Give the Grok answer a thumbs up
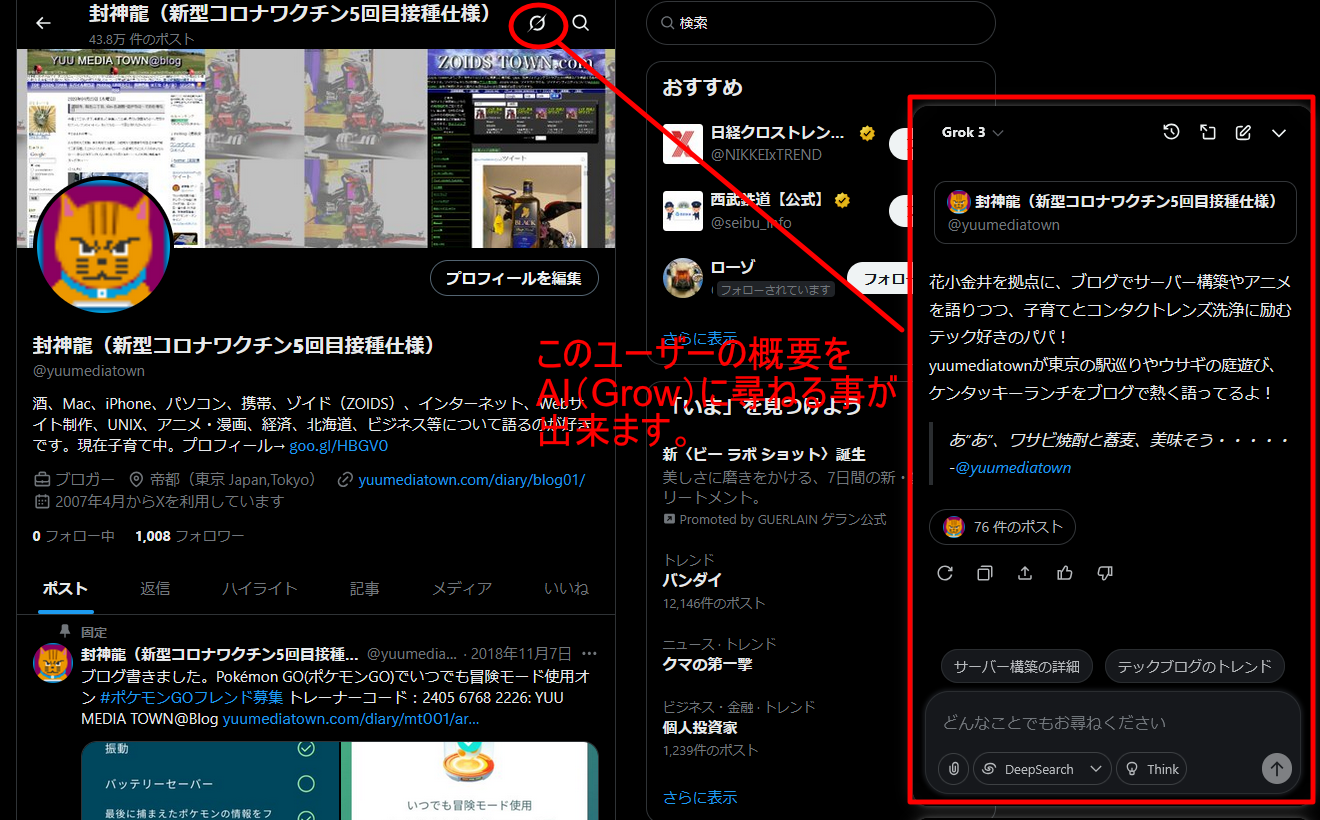Image resolution: width=1320 pixels, height=820 pixels. 1064,572
